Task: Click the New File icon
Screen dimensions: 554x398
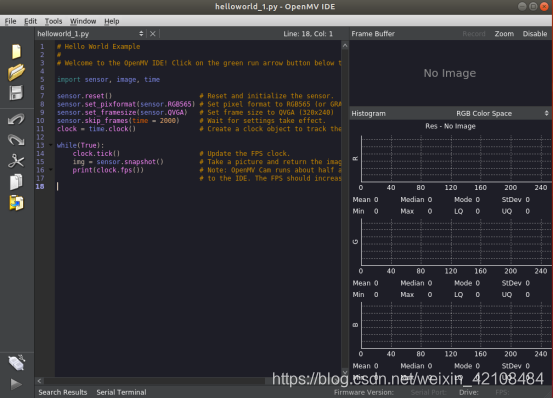Action: [x=16, y=52]
